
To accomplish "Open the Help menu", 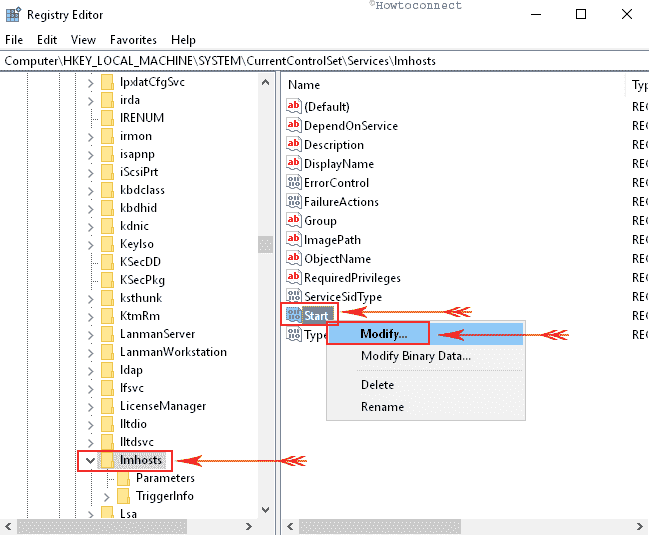I will pos(183,40).
